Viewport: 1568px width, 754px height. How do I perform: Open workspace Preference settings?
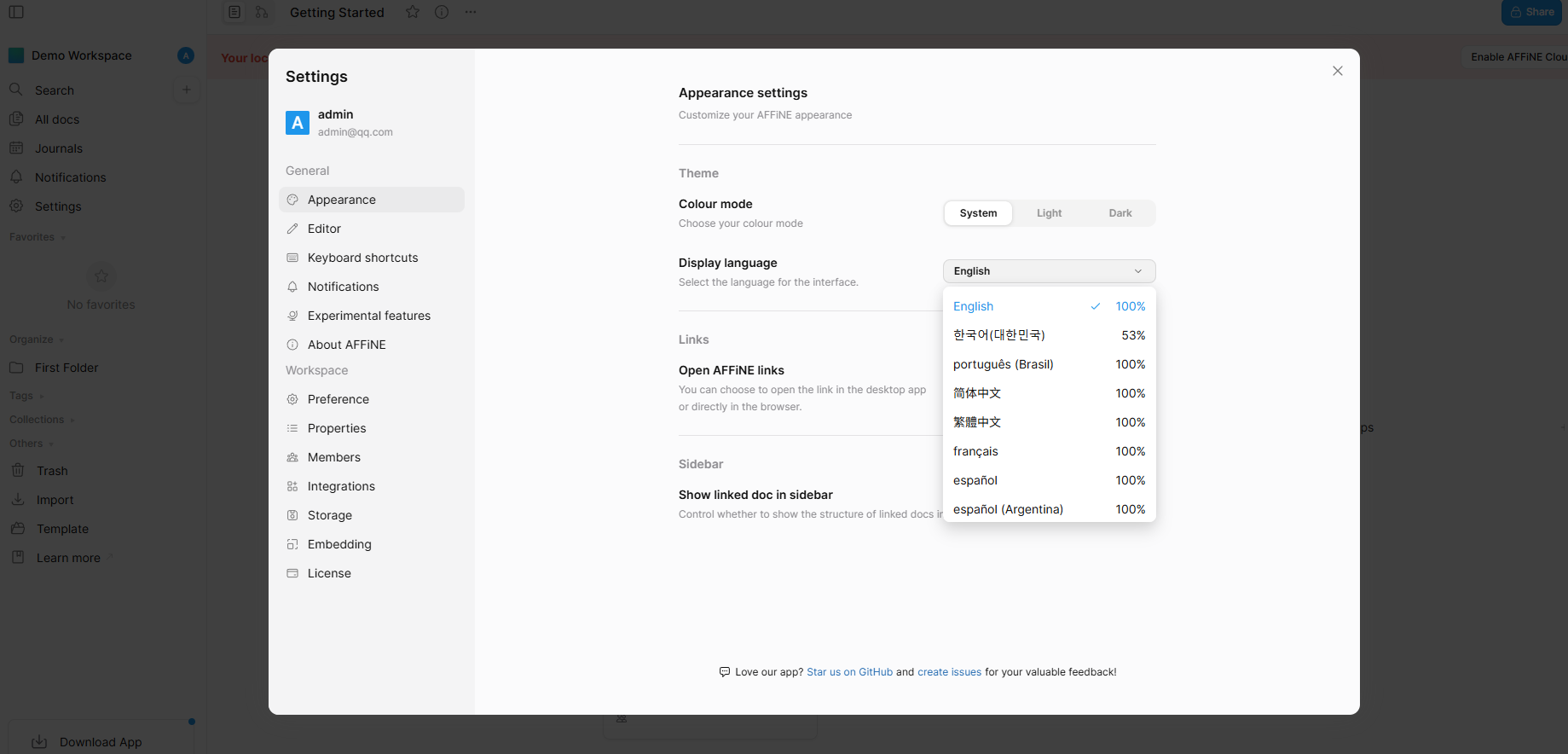[x=372, y=399]
